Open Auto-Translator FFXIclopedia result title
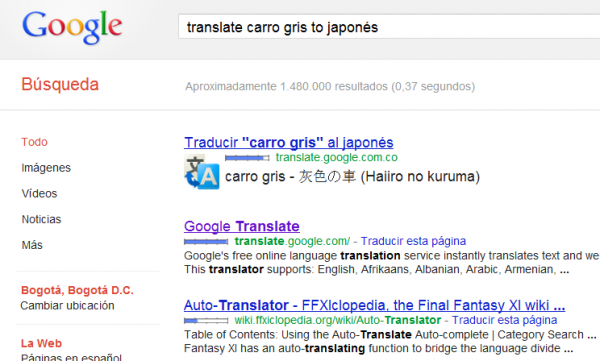 point(374,305)
